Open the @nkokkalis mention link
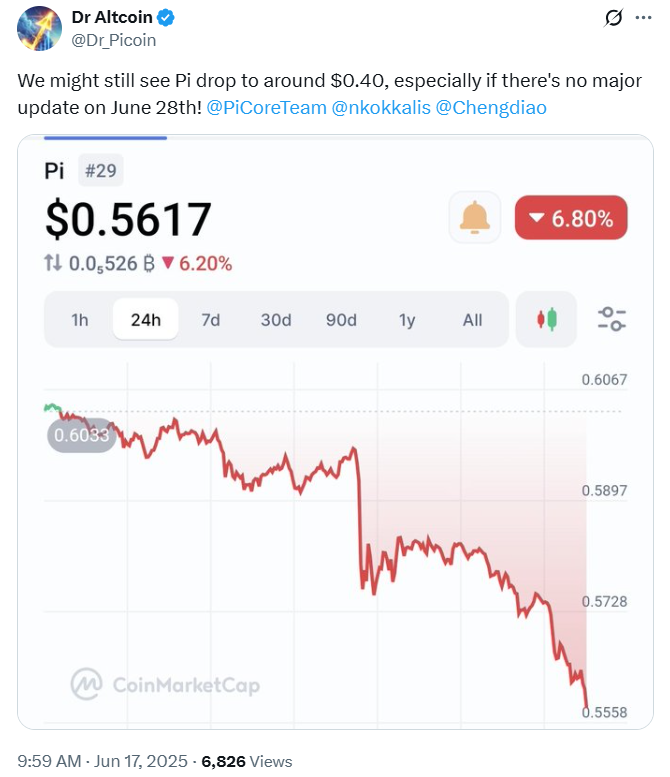The height and width of the screenshot is (777, 670). pyautogui.click(x=381, y=108)
